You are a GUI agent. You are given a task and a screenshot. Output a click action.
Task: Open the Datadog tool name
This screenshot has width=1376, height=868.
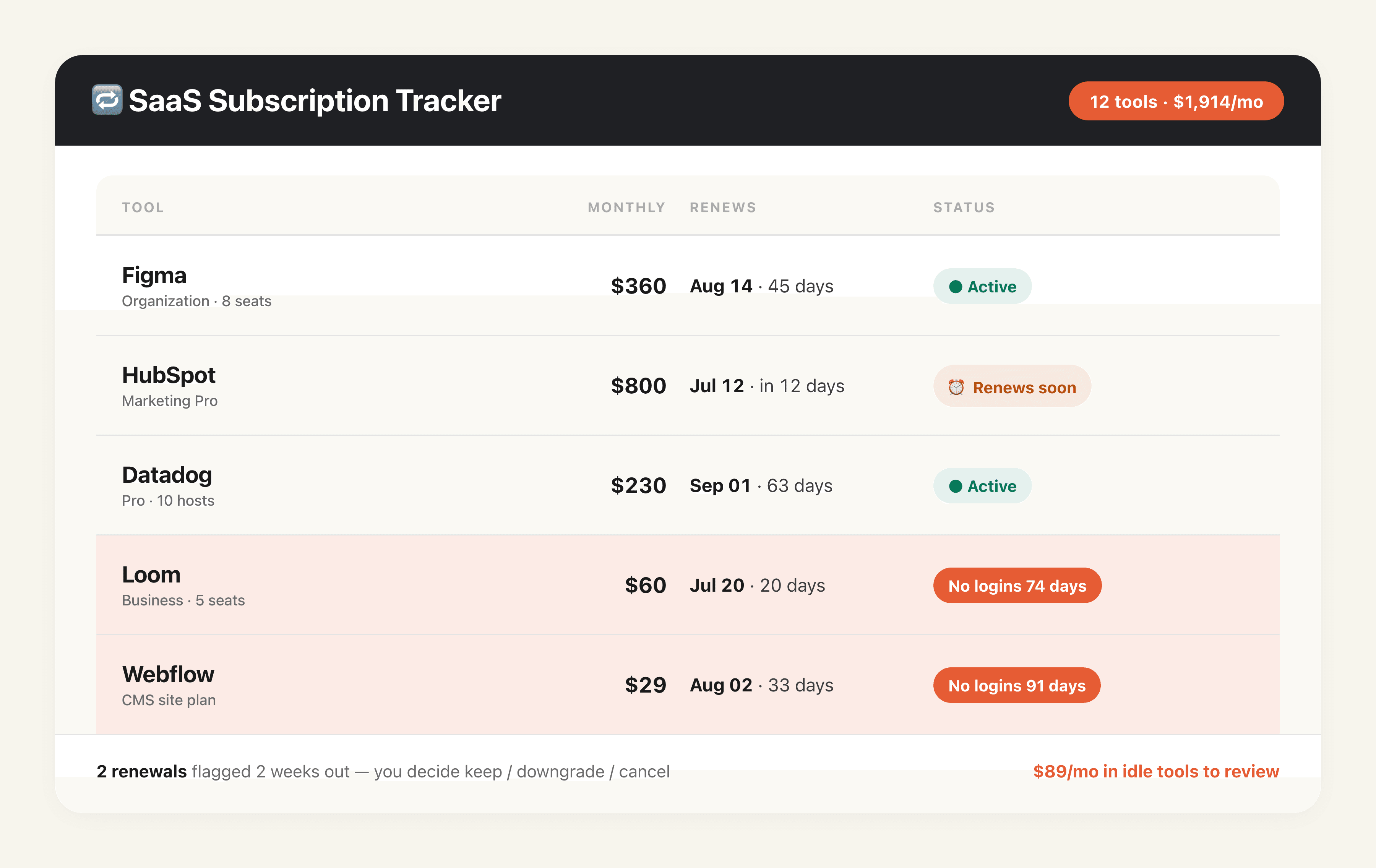[167, 475]
